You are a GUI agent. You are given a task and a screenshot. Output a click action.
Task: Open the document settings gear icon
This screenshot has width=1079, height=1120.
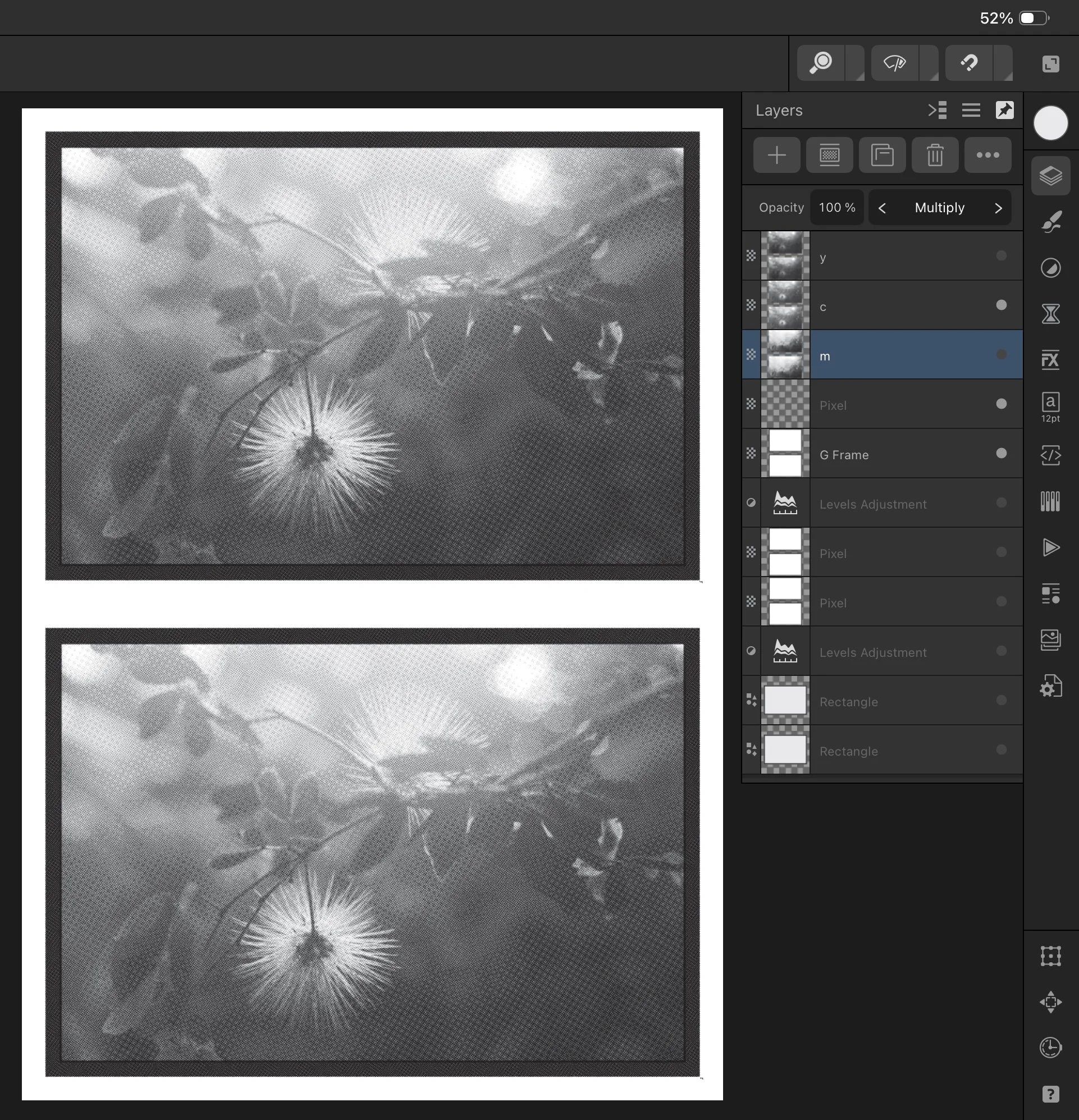1050,685
